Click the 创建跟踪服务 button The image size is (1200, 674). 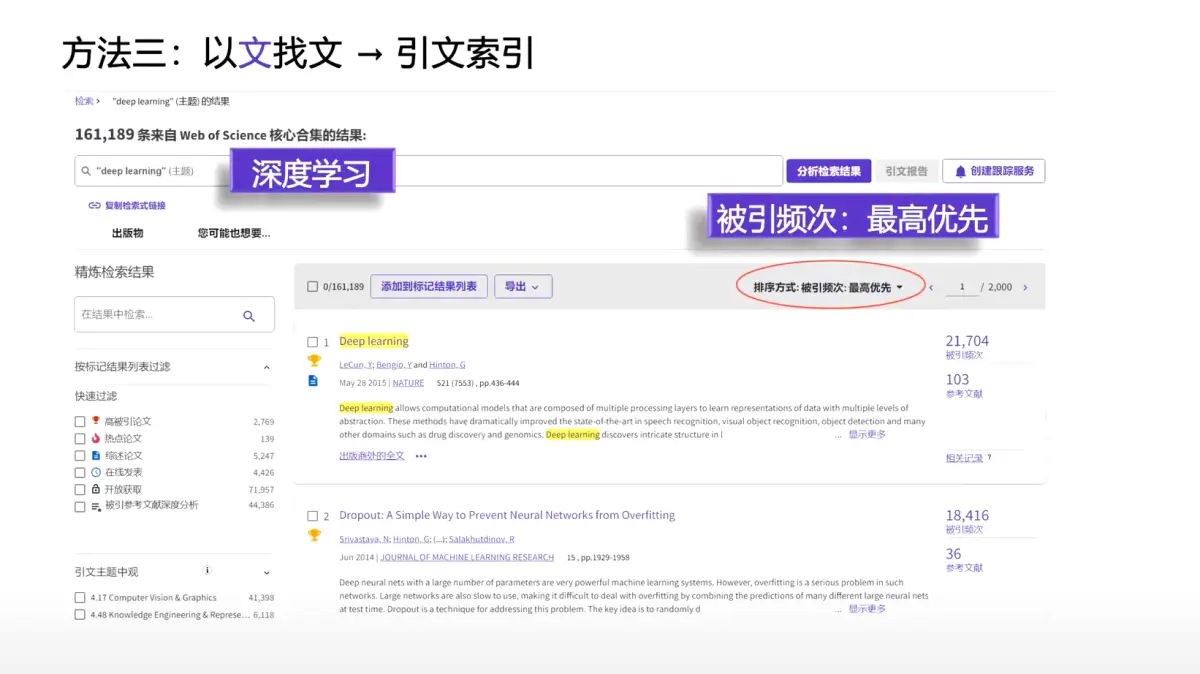(x=994, y=171)
